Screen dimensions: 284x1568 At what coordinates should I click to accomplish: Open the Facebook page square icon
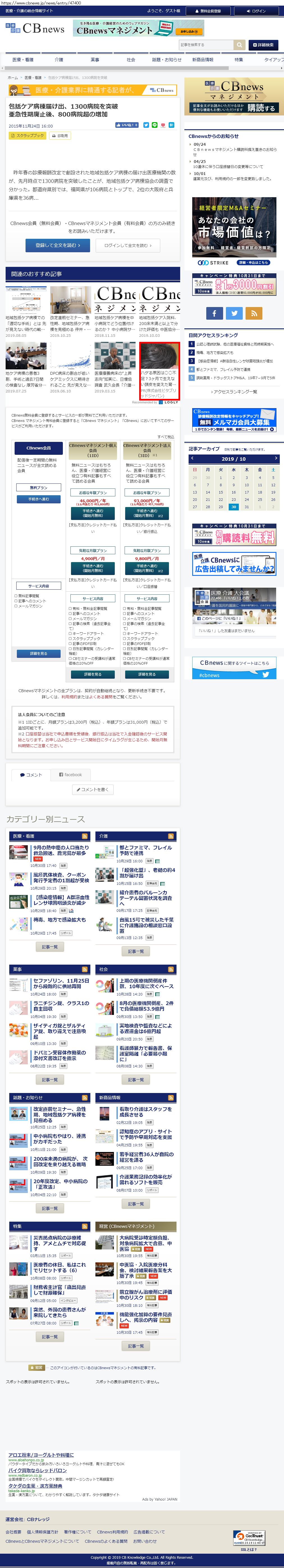pos(214,313)
